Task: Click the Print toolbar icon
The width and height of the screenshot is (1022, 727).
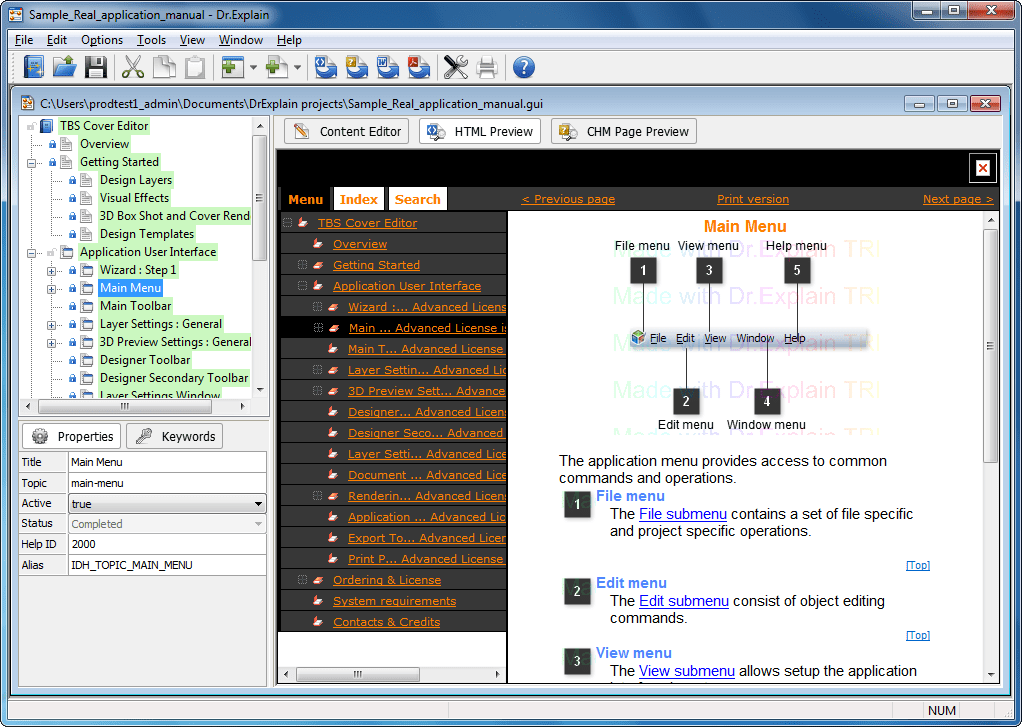Action: 487,67
